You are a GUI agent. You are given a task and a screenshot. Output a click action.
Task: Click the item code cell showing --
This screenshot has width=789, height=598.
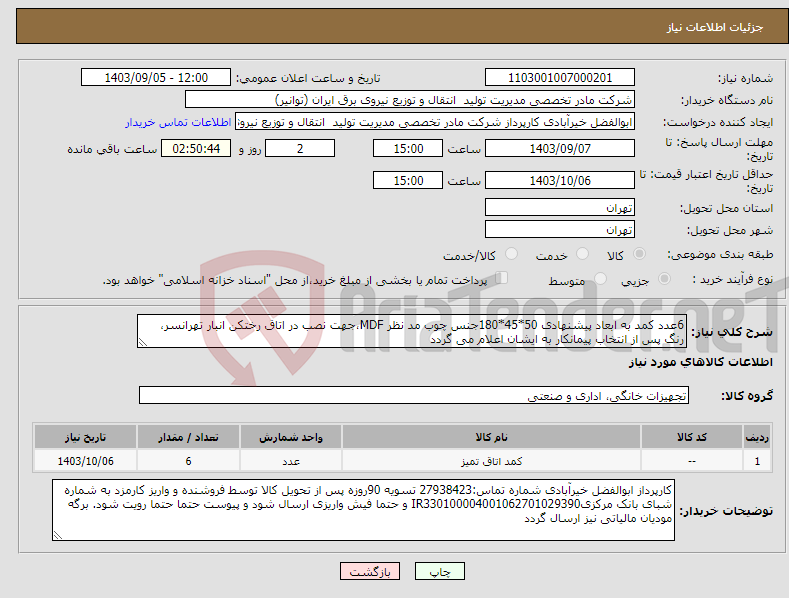click(692, 461)
